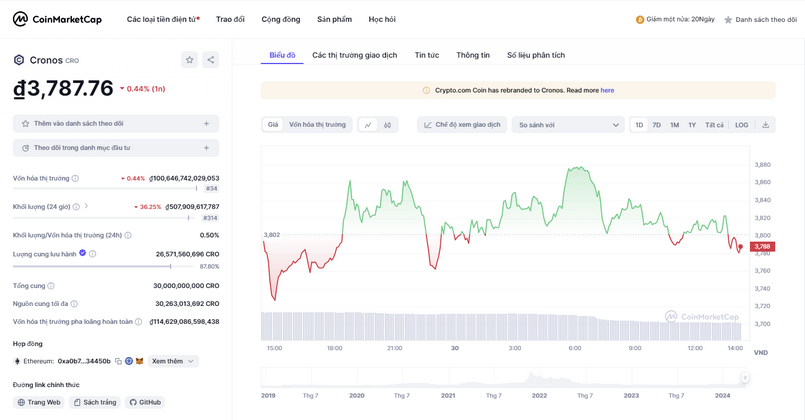
Task: Set chart range to 7D
Action: click(657, 125)
